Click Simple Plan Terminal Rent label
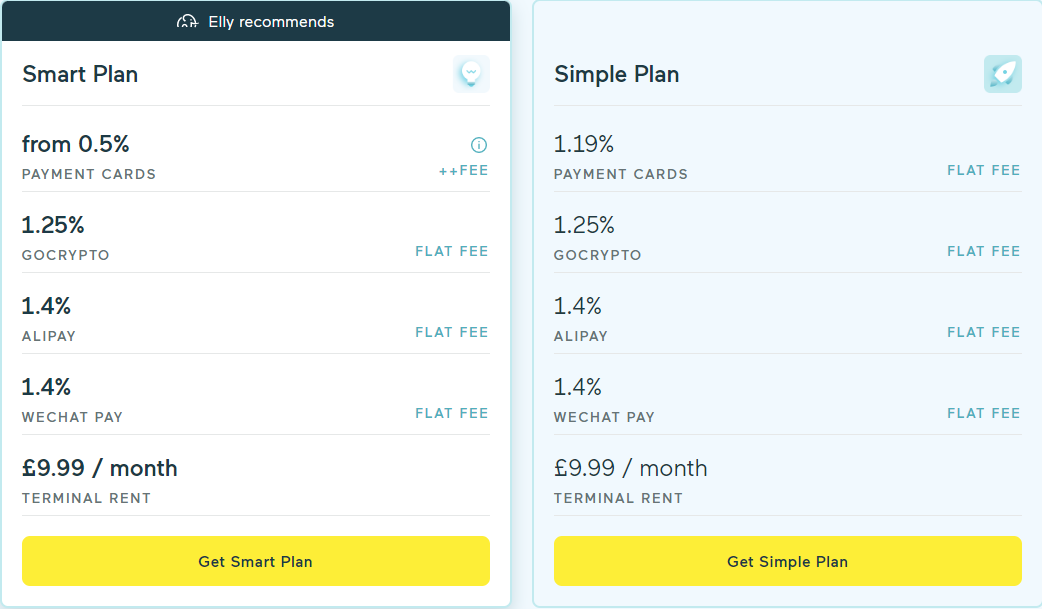The image size is (1042, 609). point(618,498)
